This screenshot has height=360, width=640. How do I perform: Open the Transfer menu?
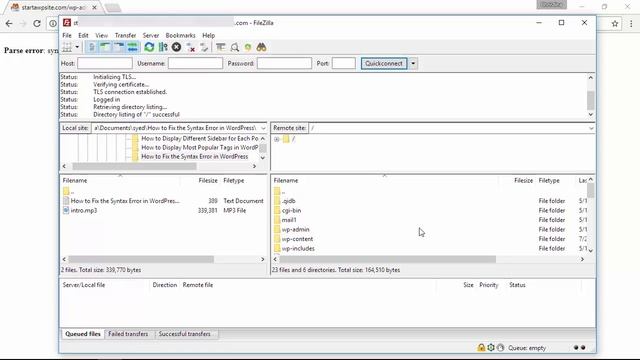(x=125, y=36)
